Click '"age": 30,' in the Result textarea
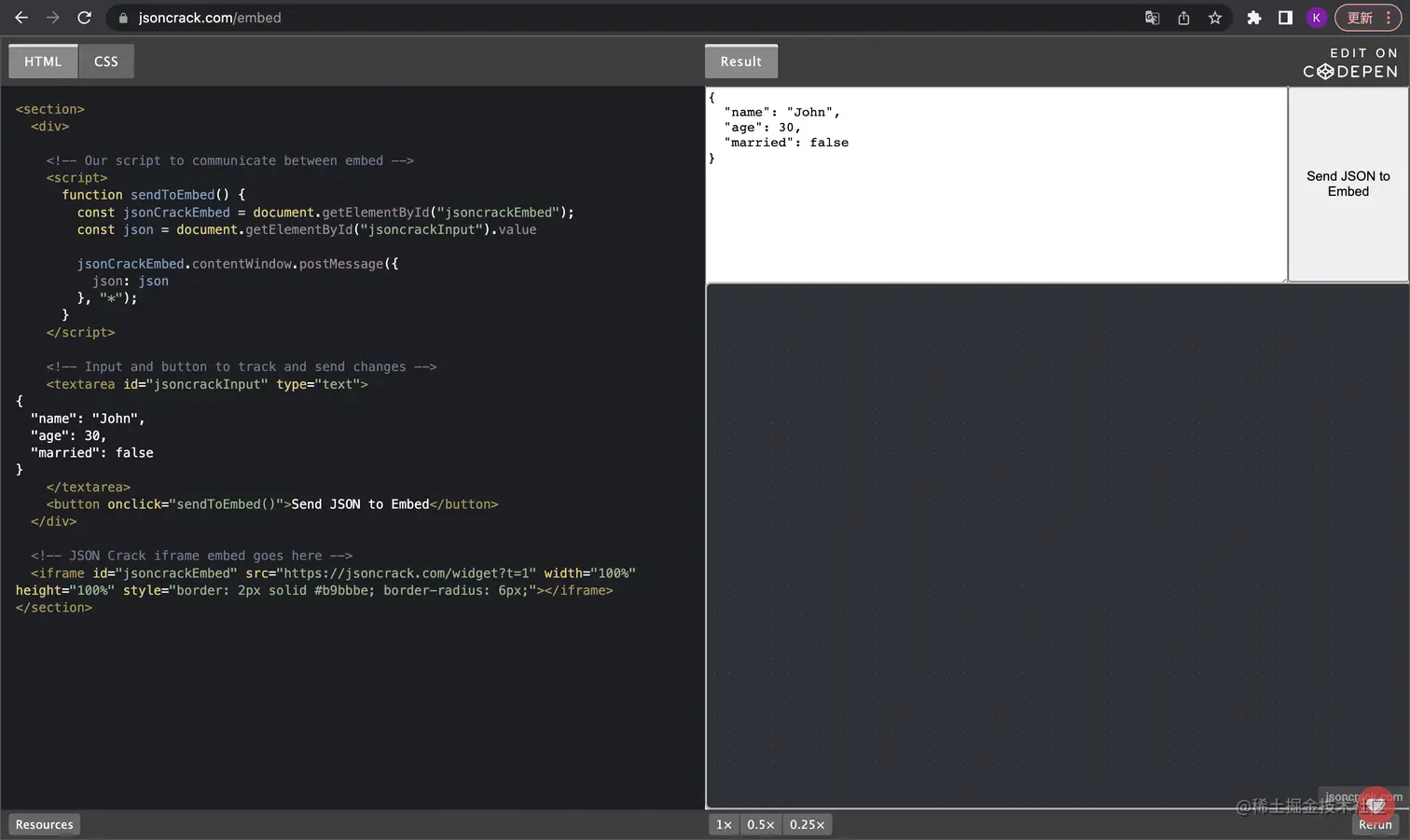The width and height of the screenshot is (1410, 840). 763,128
